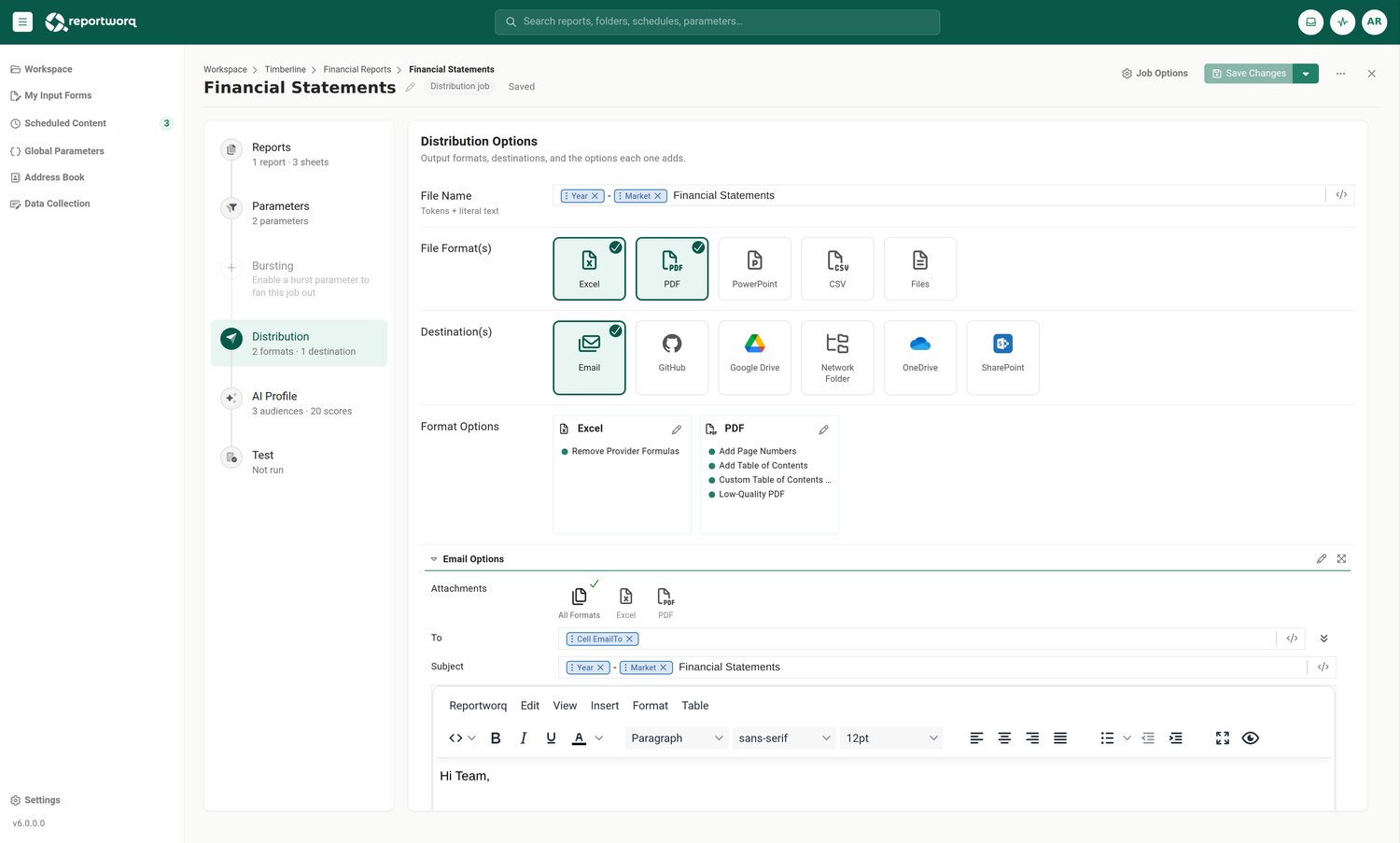The image size is (1400, 843).
Task: Collapse the Email Options section
Action: pyautogui.click(x=433, y=559)
